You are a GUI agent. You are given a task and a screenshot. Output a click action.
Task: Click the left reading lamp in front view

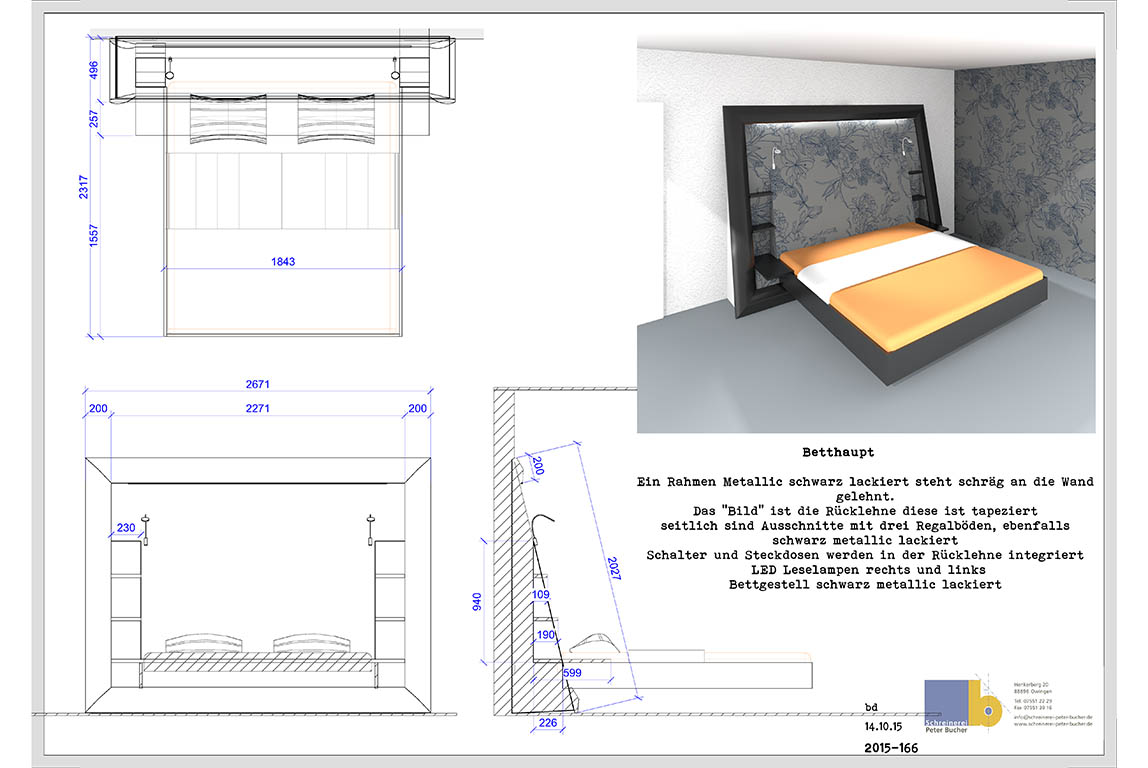[145, 530]
